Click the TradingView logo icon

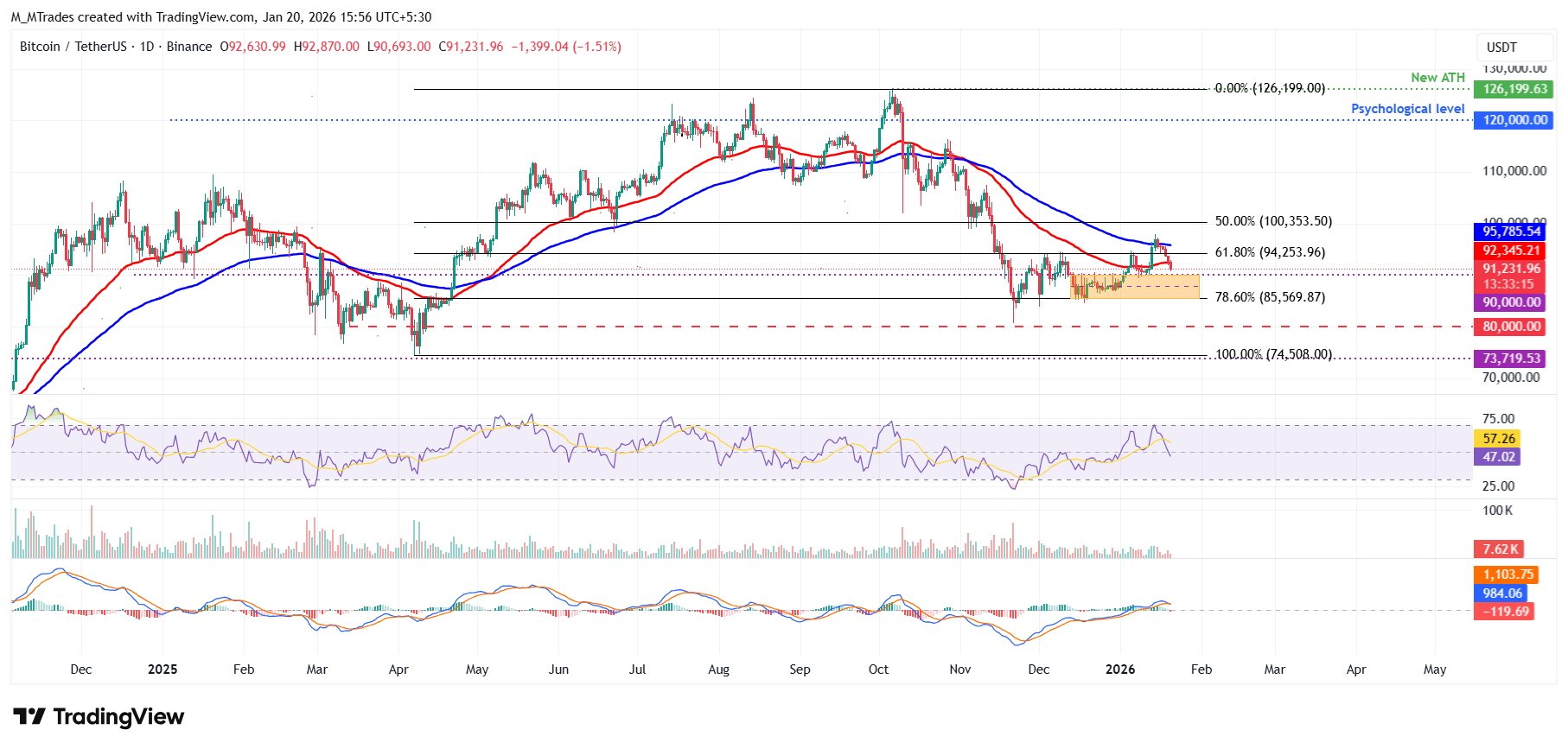point(29,716)
